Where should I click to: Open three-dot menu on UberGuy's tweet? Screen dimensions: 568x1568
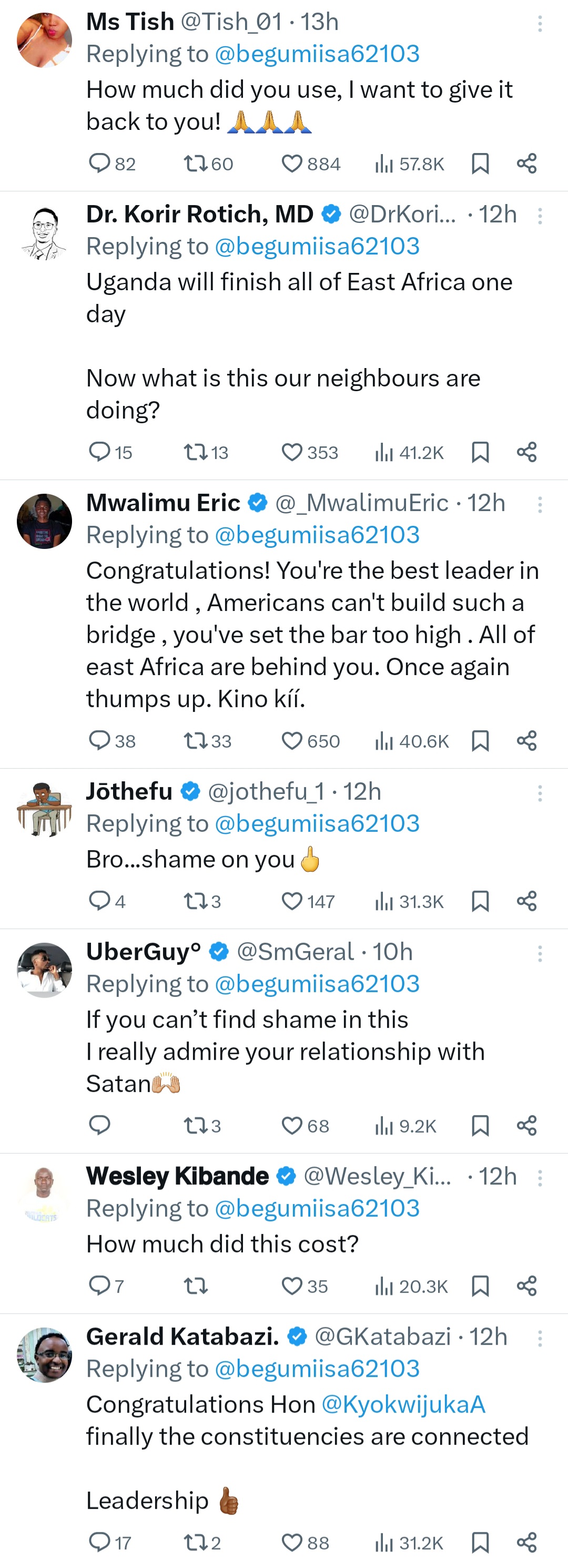coord(540,954)
